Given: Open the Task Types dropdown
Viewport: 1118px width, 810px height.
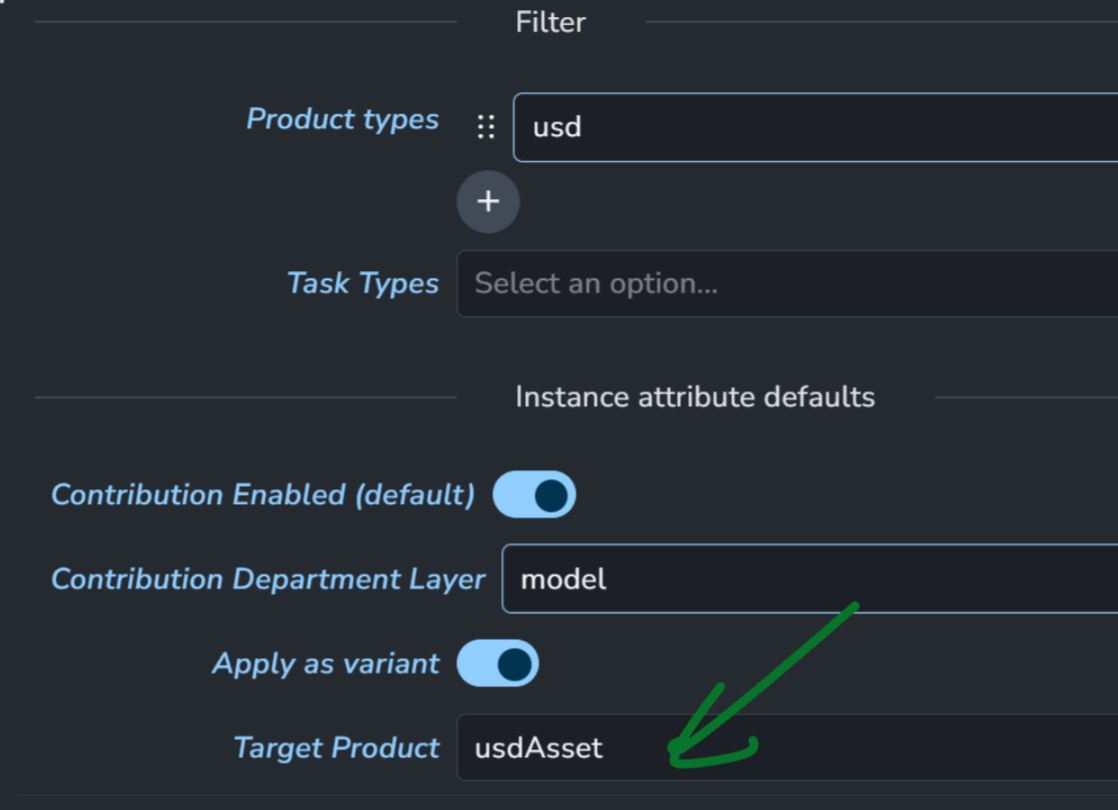Looking at the screenshot, I should pyautogui.click(x=787, y=284).
